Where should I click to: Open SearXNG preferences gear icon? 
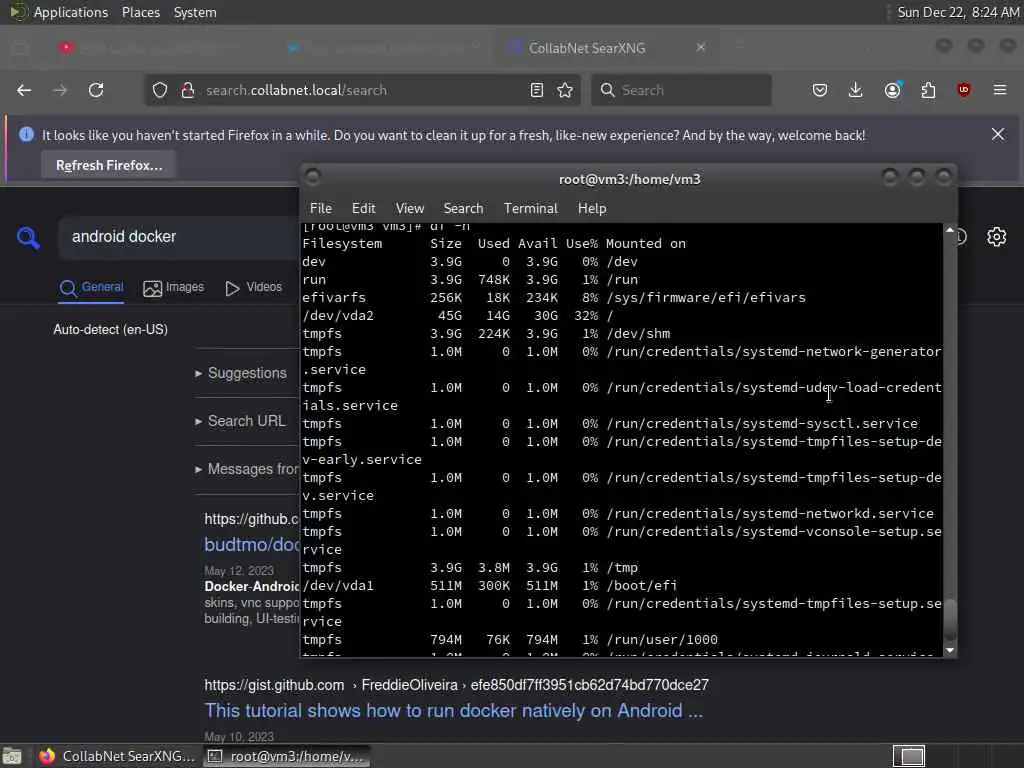click(997, 236)
